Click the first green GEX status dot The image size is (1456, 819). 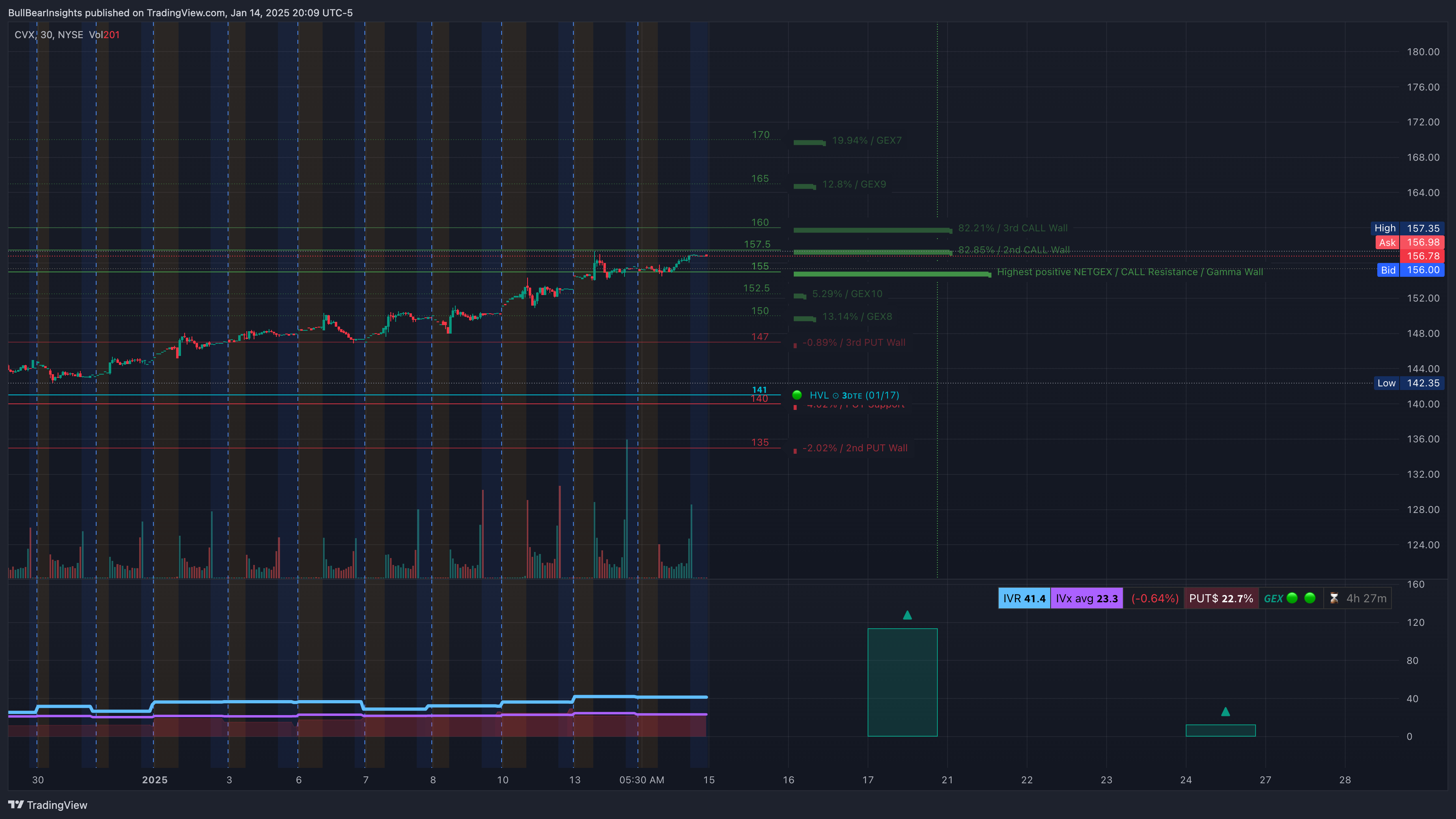click(1292, 598)
